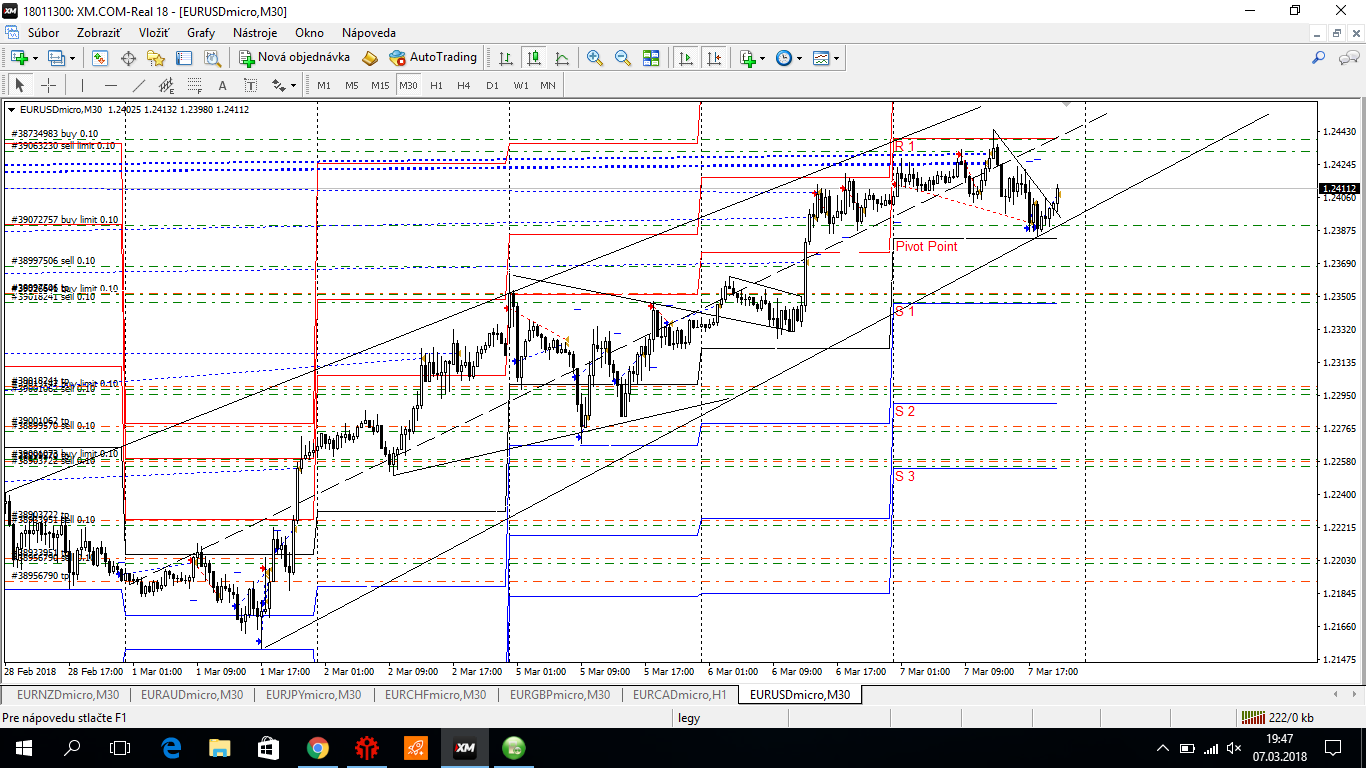Image resolution: width=1366 pixels, height=768 pixels.
Task: Switch to H1 timeframe
Action: 436,85
